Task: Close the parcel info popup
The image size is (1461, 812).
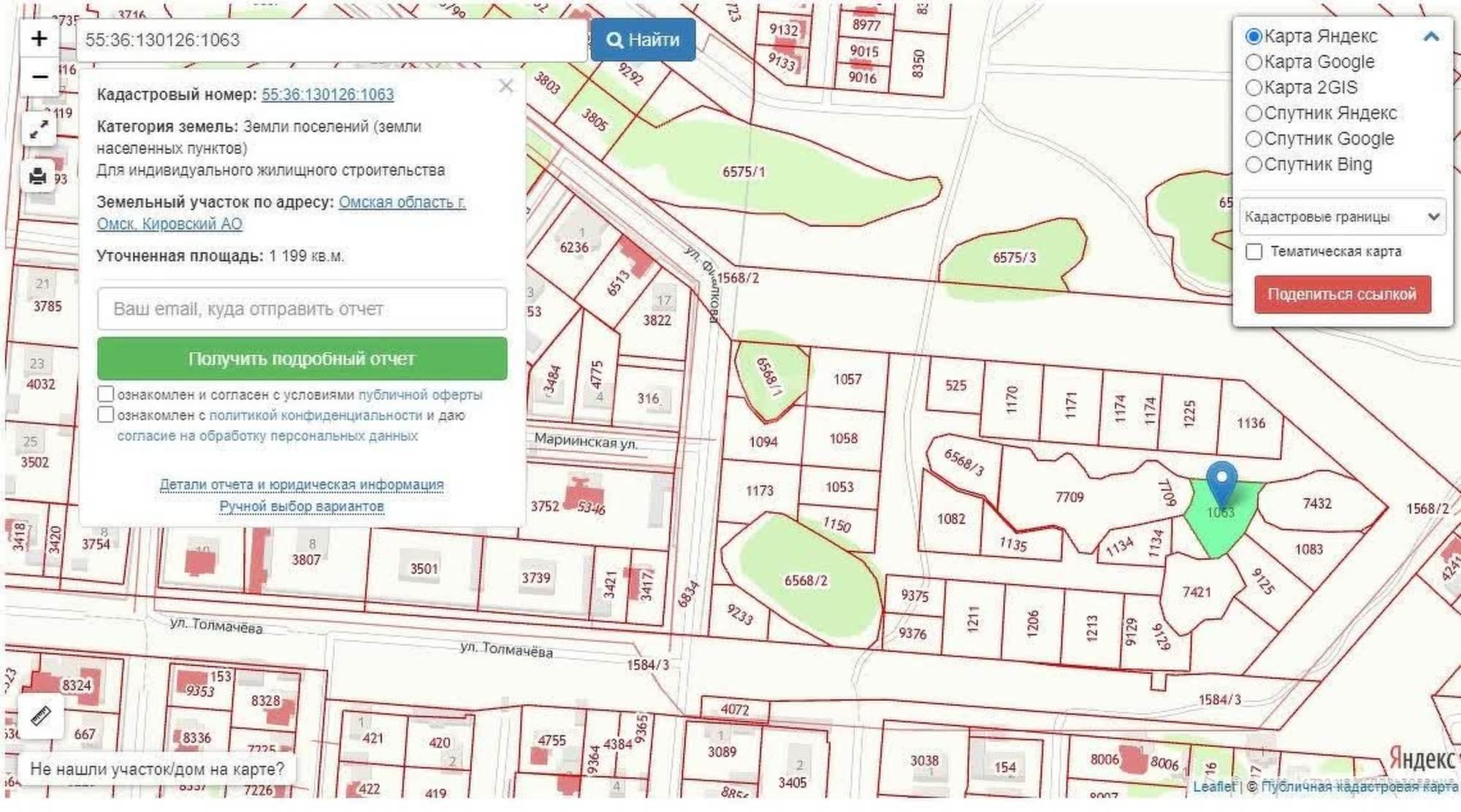Action: pos(506,86)
